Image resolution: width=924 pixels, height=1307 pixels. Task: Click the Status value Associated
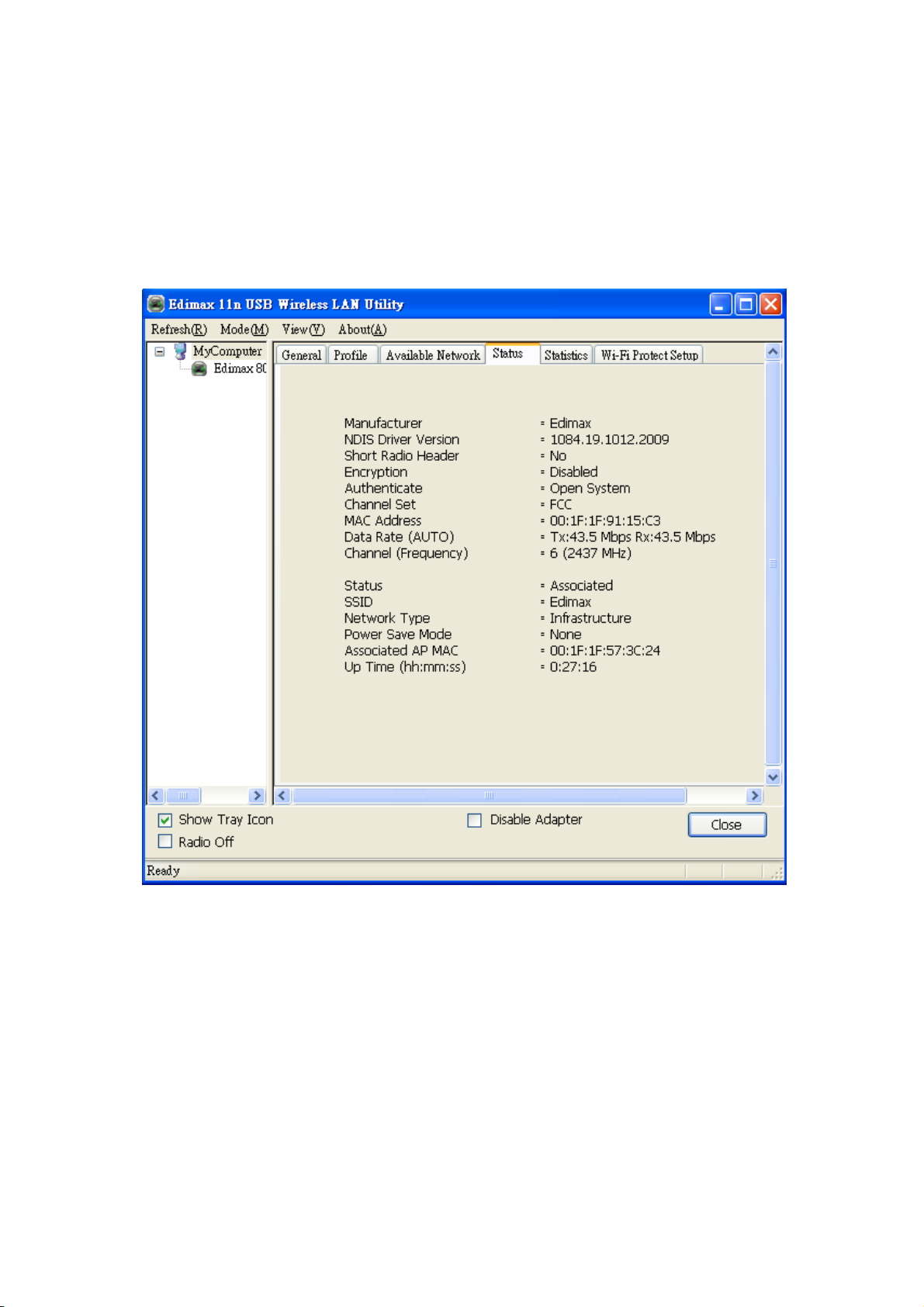[x=581, y=586]
